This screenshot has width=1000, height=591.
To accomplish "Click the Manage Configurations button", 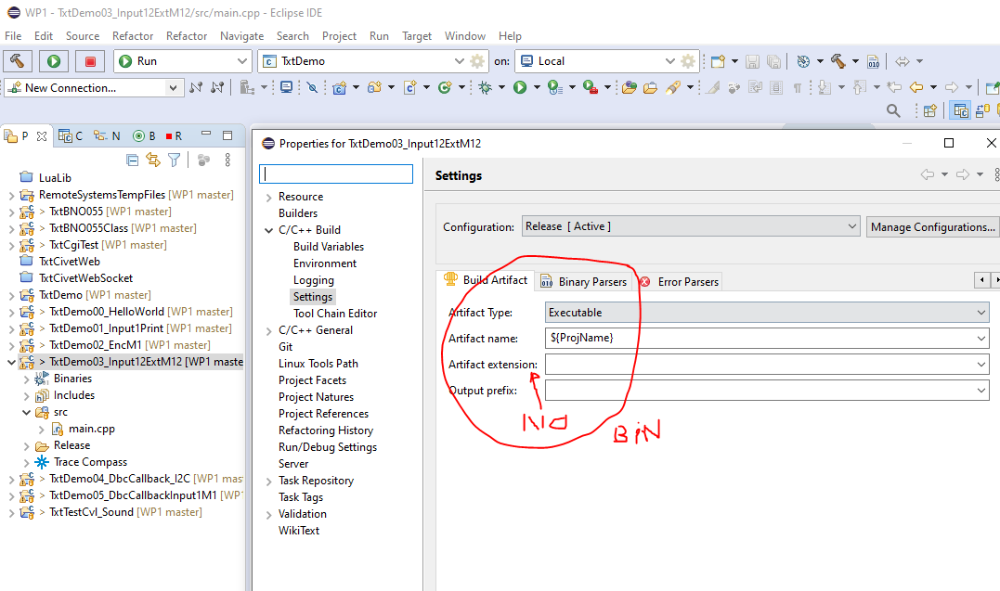I will pos(932,227).
